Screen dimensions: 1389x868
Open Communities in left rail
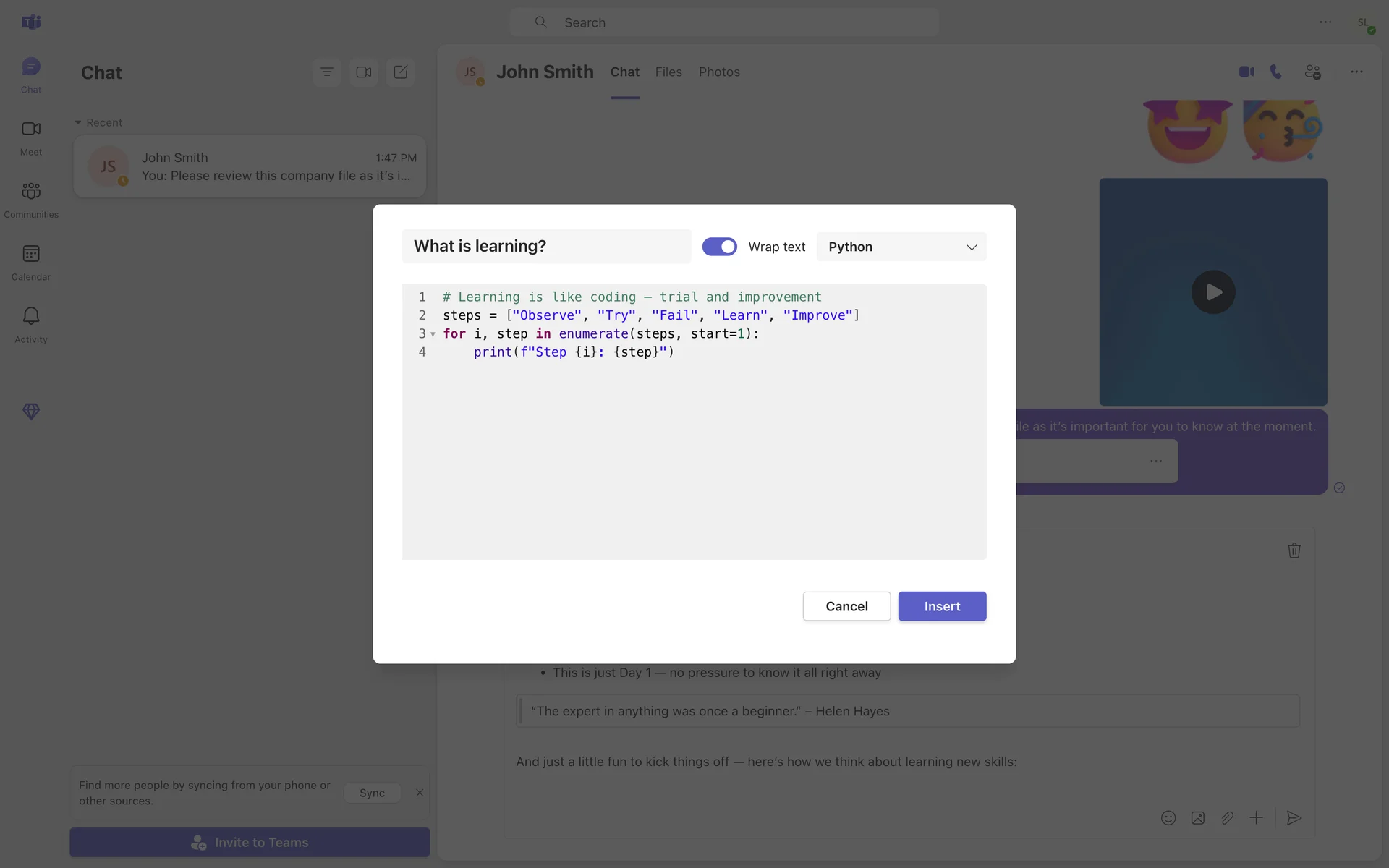[x=31, y=199]
